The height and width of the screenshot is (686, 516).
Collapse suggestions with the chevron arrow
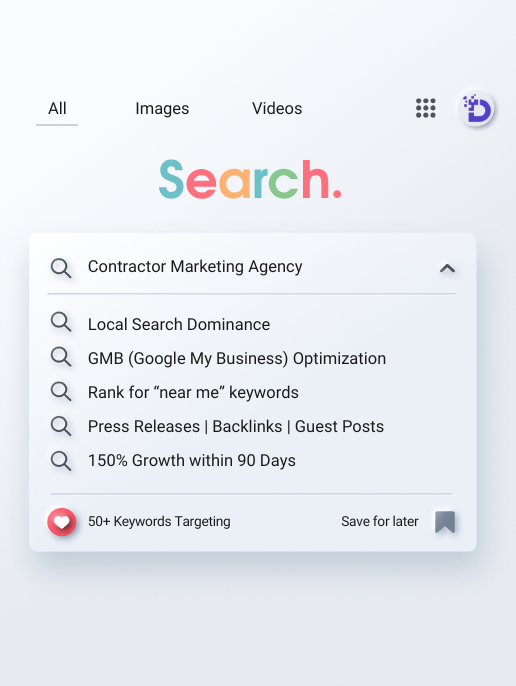click(x=447, y=268)
